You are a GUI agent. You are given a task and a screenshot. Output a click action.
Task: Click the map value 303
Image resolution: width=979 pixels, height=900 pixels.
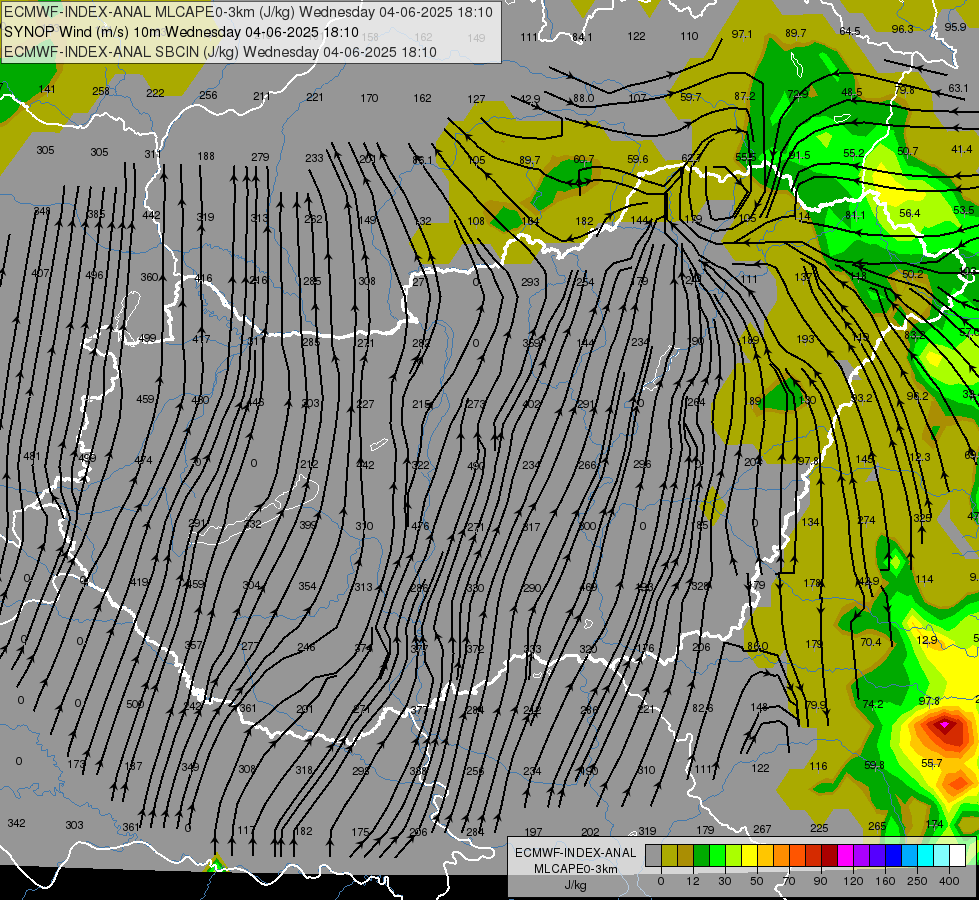74,824
